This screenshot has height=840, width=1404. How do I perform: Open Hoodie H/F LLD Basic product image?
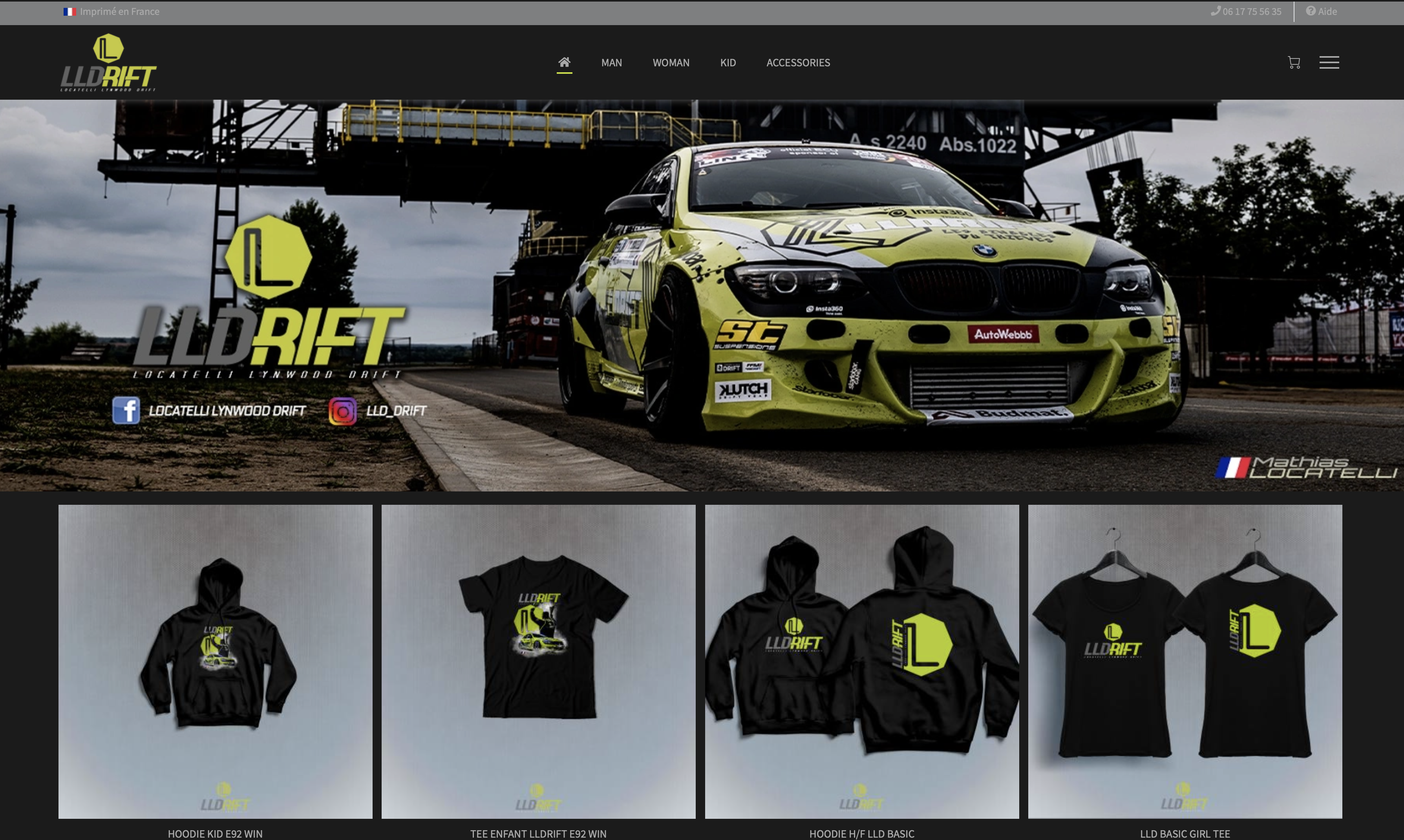[x=862, y=661]
